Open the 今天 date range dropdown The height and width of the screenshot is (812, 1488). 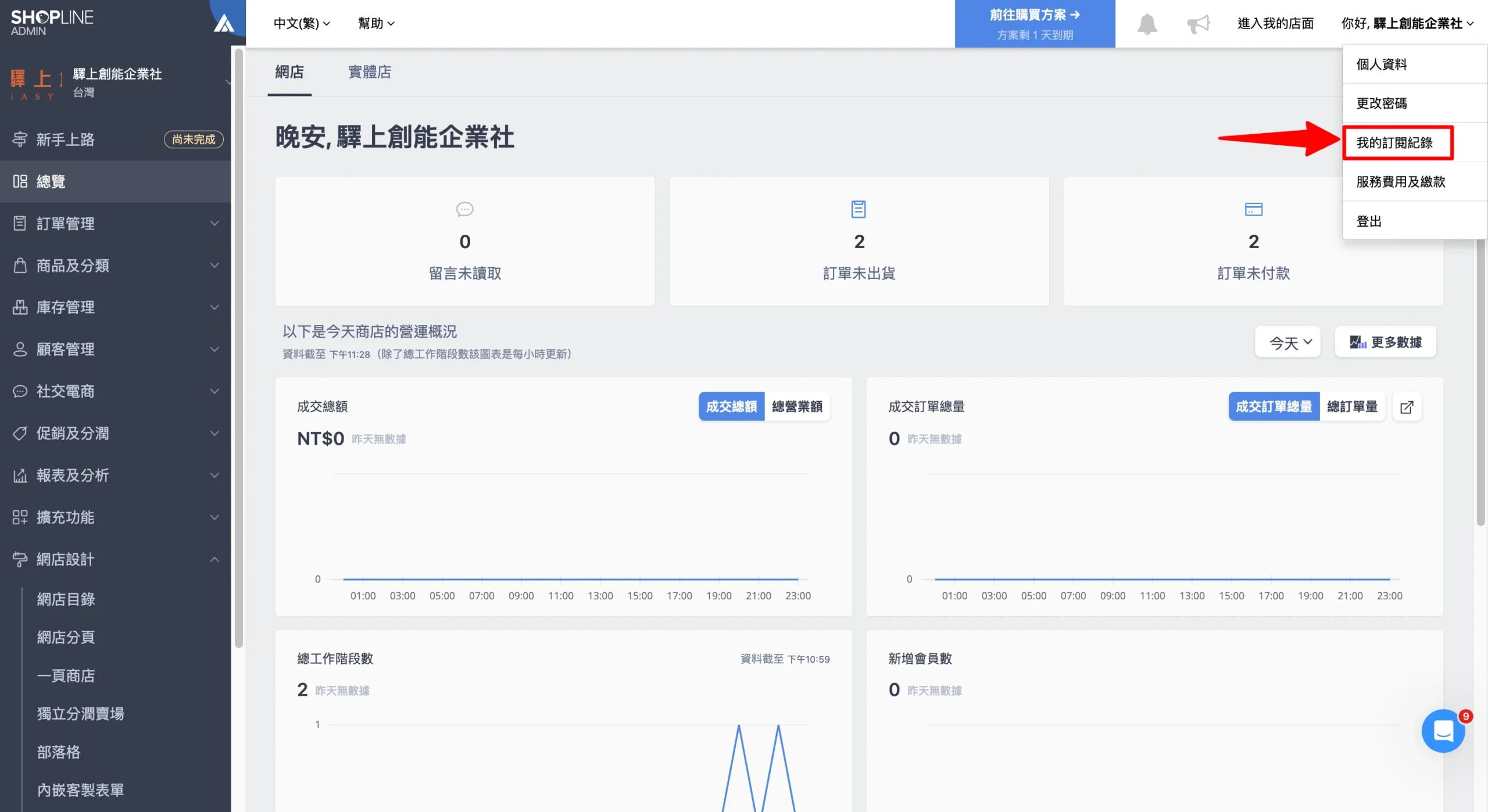click(x=1287, y=342)
